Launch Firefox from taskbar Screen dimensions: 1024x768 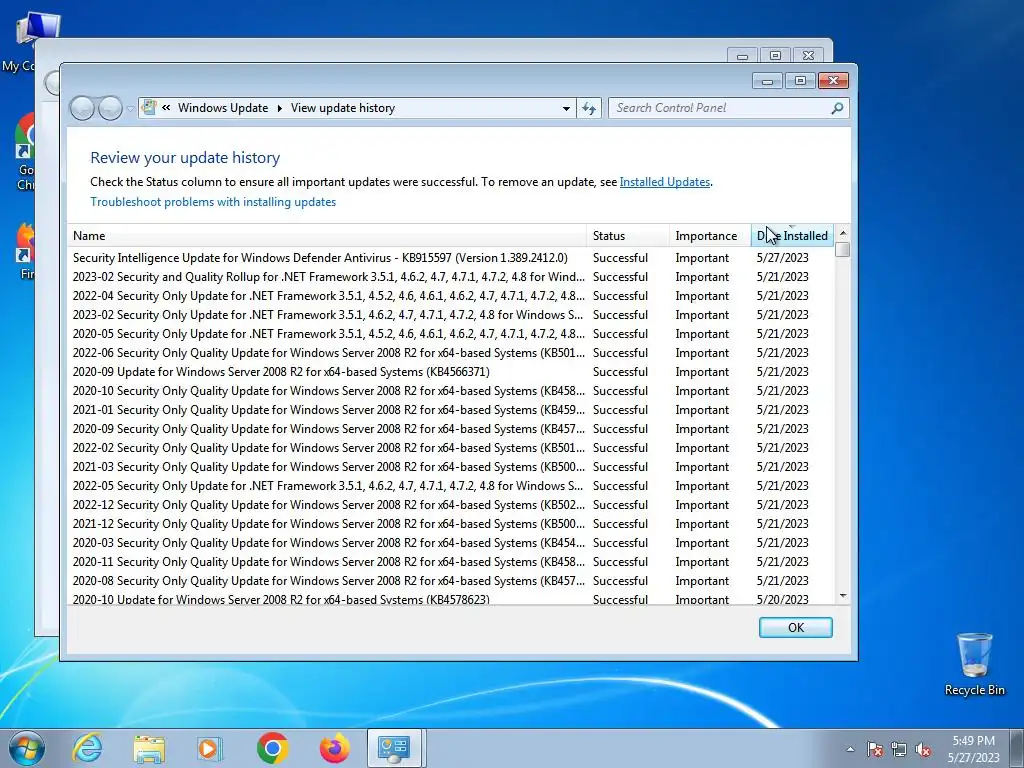(x=334, y=748)
